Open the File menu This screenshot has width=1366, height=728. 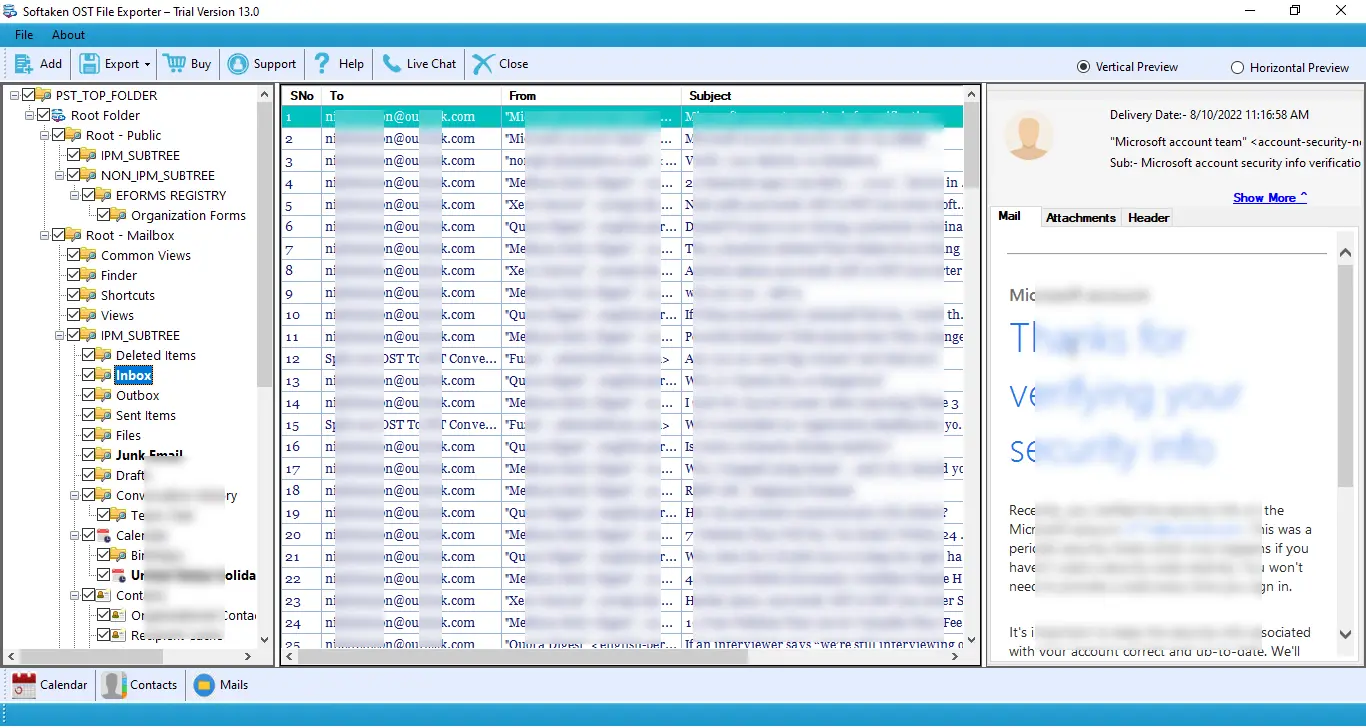tap(23, 33)
